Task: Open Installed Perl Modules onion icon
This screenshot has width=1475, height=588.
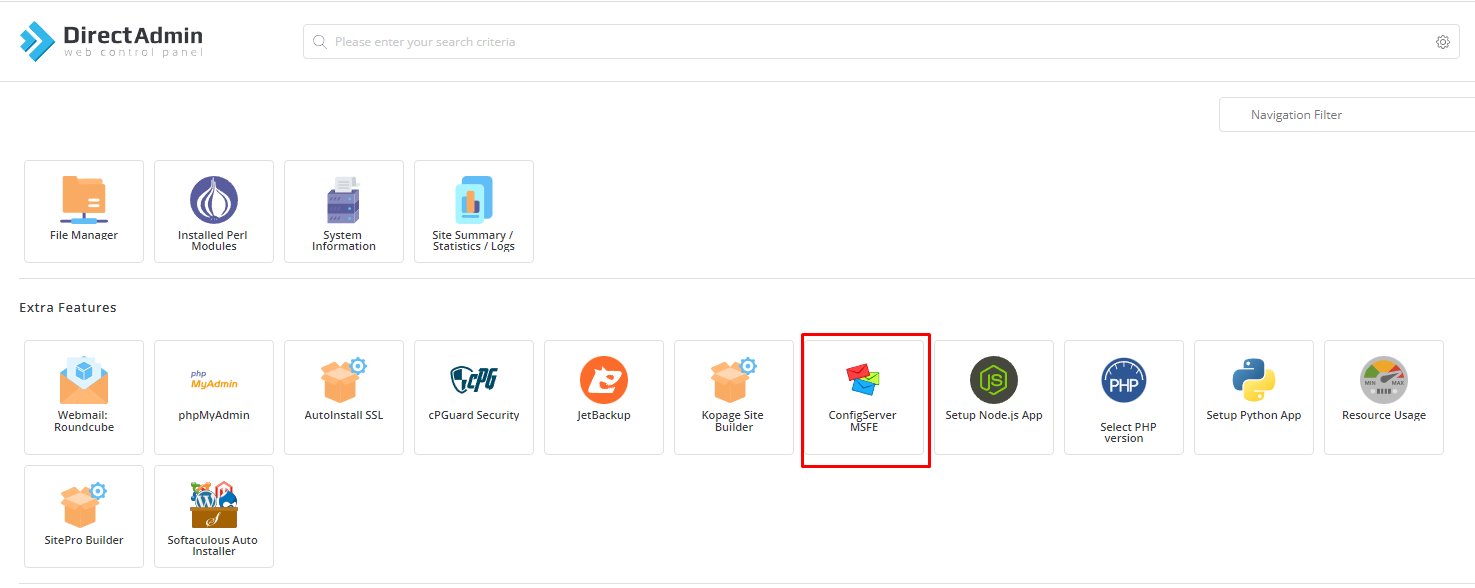Action: (x=214, y=199)
